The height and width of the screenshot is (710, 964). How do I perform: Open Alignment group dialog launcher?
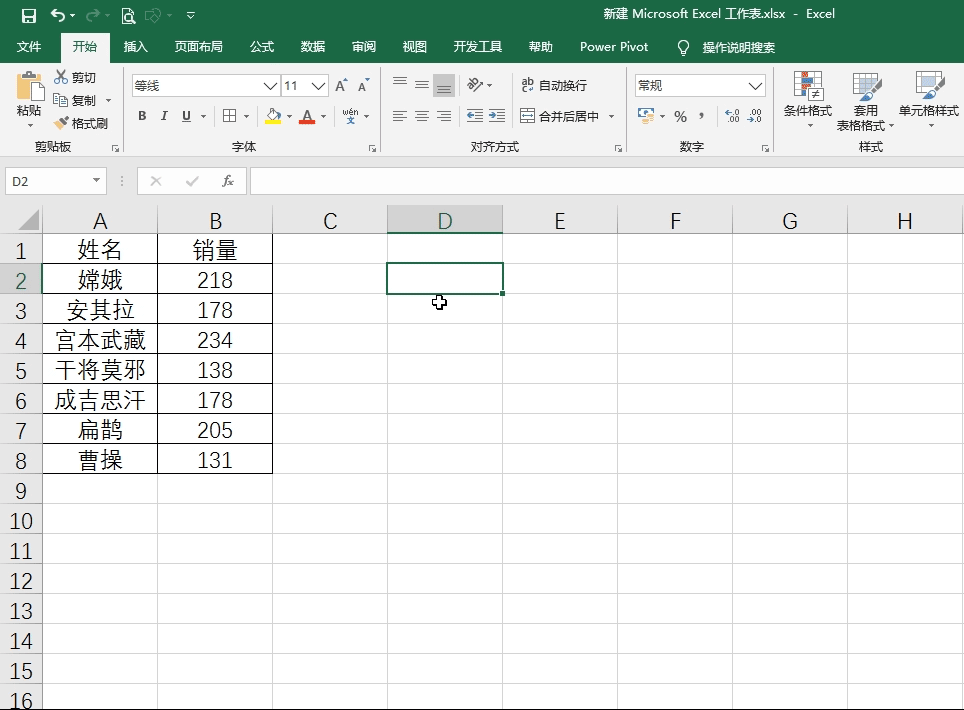[618, 148]
